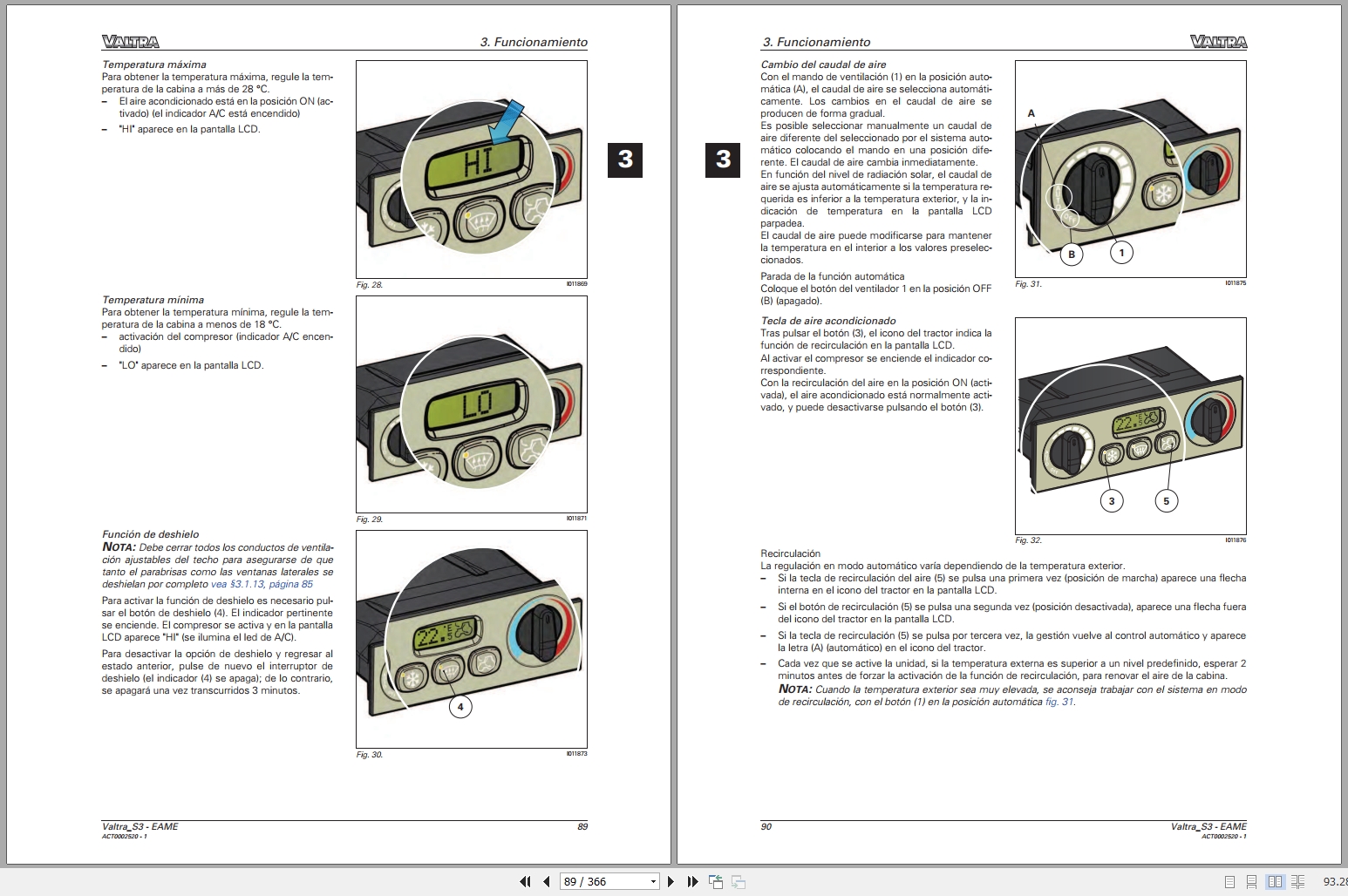Image resolution: width=1348 pixels, height=896 pixels.
Task: Click the Valtra logo on page 90
Action: coord(1218,41)
